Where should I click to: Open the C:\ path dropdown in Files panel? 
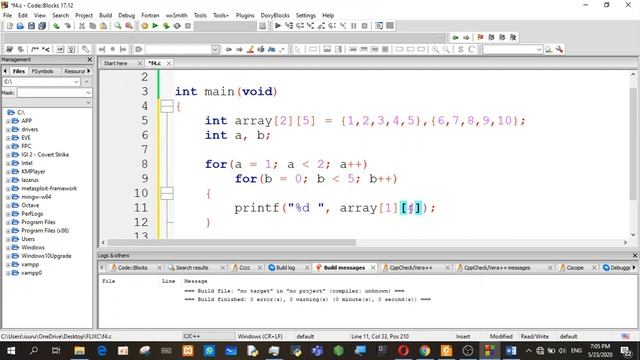pyautogui.click(x=76, y=82)
